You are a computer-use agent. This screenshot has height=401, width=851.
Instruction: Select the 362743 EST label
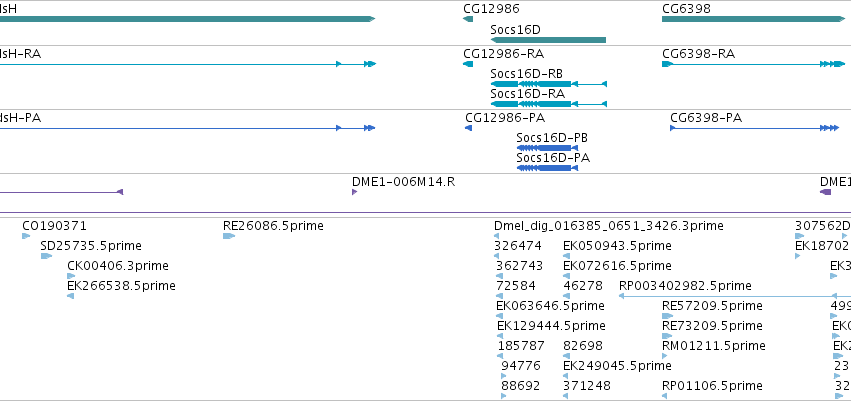[519, 266]
